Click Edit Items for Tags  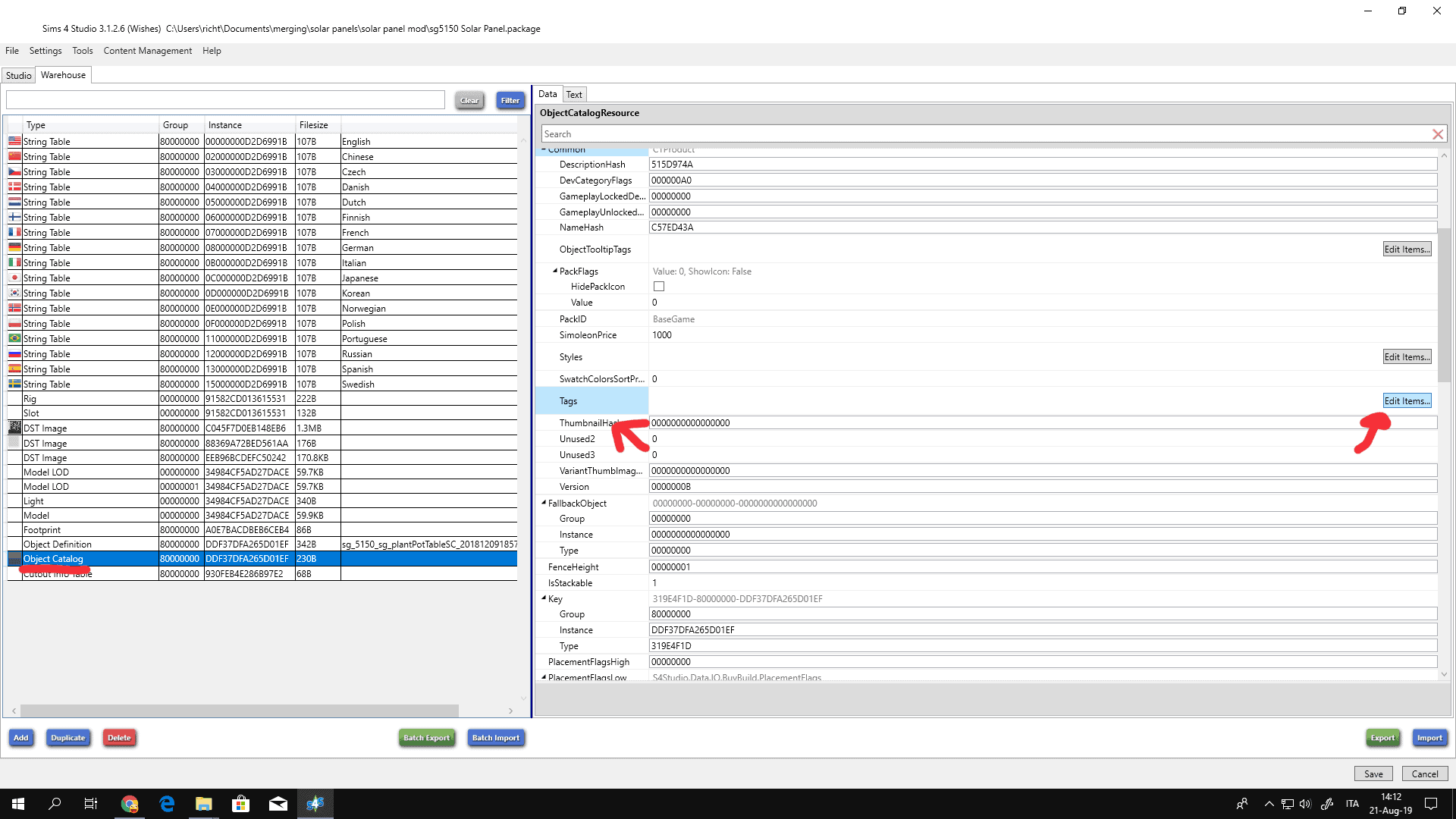click(x=1406, y=401)
